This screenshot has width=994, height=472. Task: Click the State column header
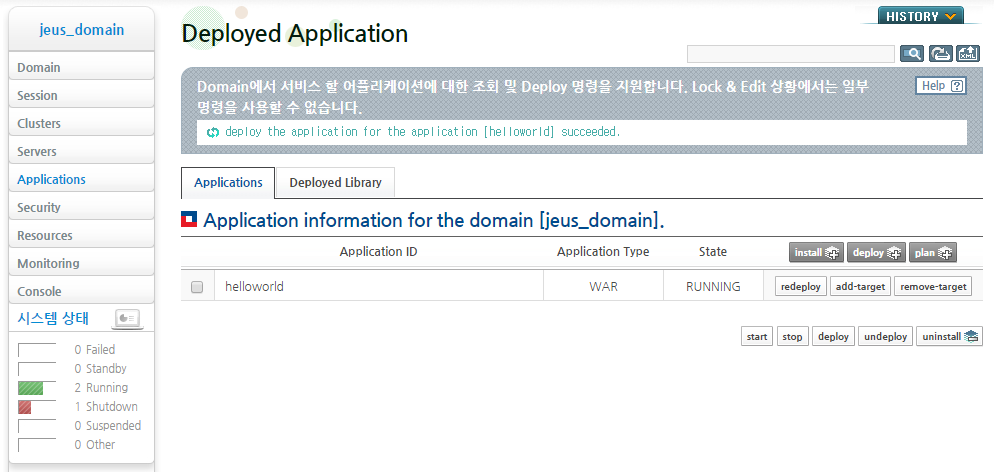pos(713,252)
